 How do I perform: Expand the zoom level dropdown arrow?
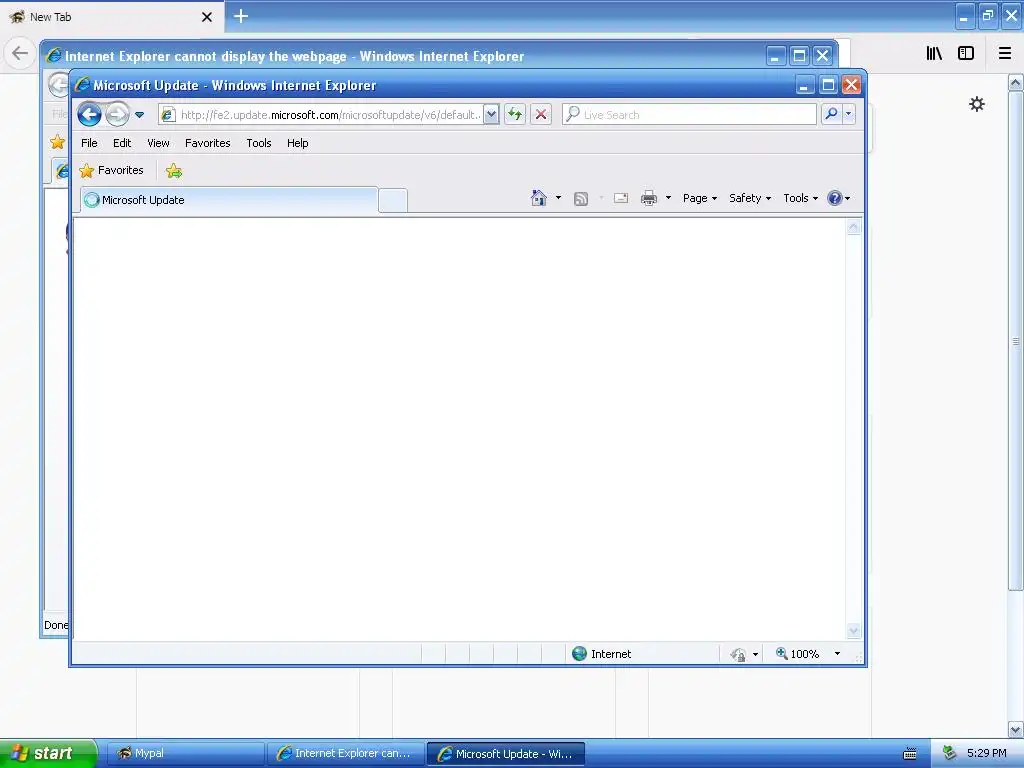click(837, 654)
